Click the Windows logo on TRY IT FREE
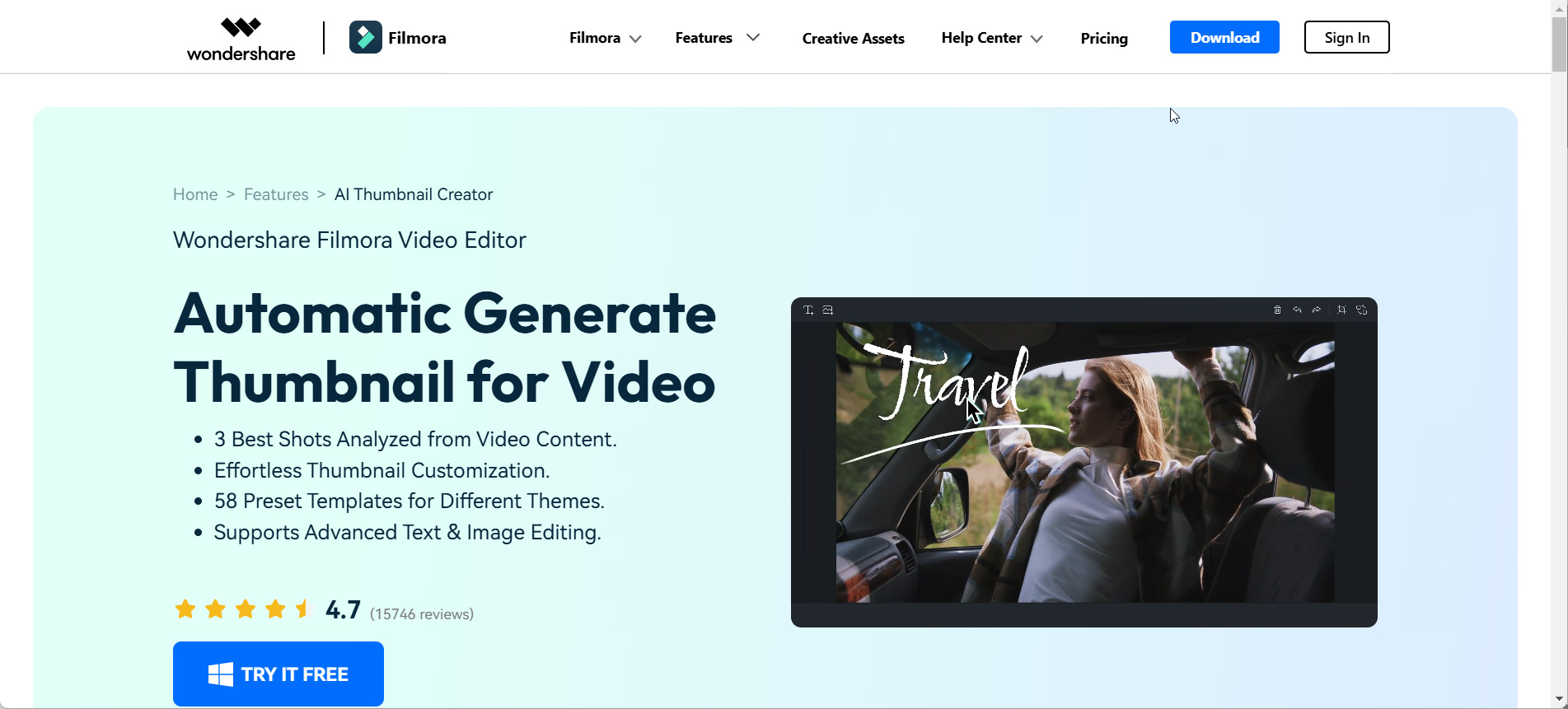This screenshot has width=1568, height=709. coord(221,674)
